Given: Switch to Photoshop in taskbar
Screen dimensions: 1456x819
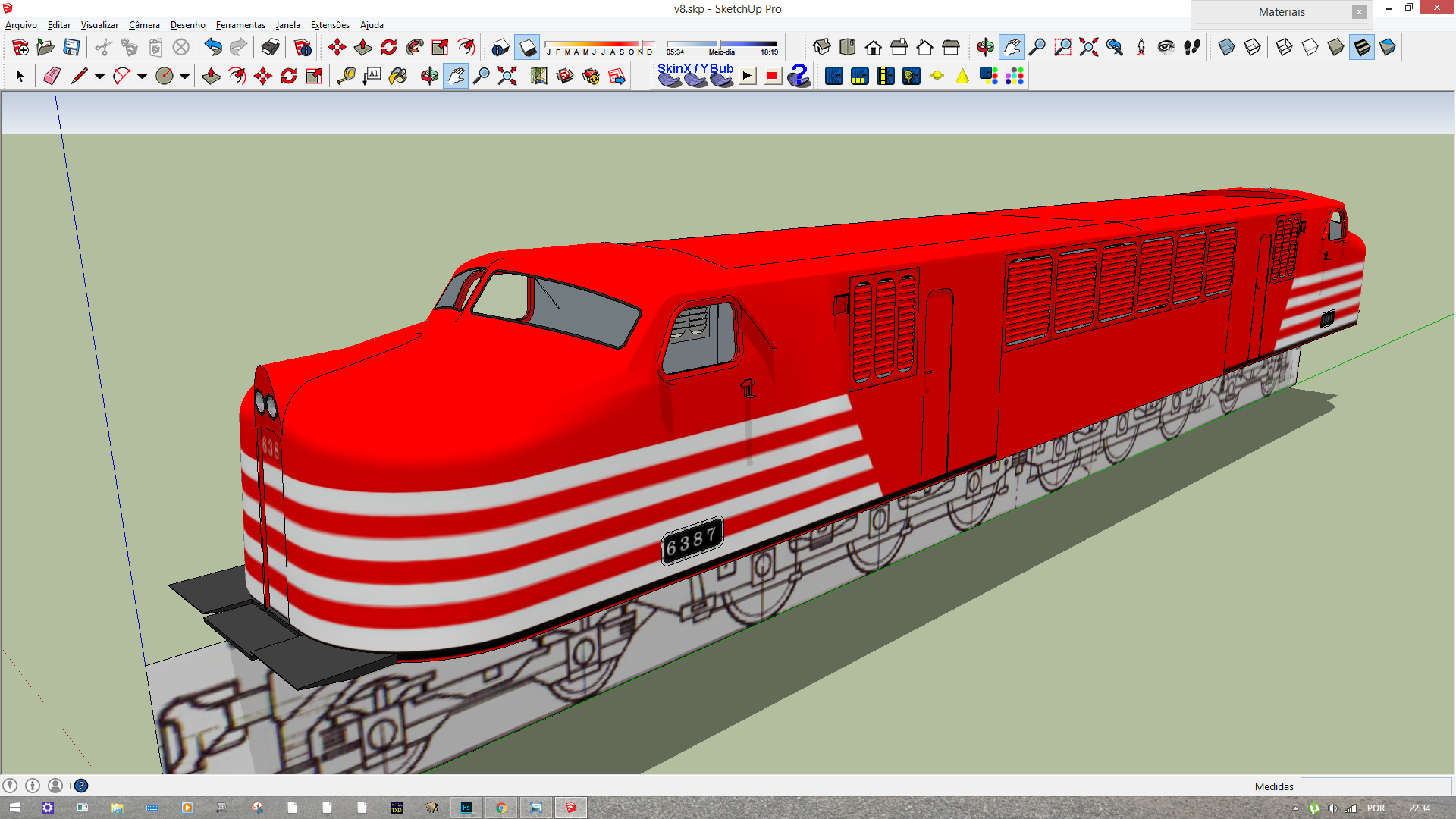Looking at the screenshot, I should click(x=466, y=808).
